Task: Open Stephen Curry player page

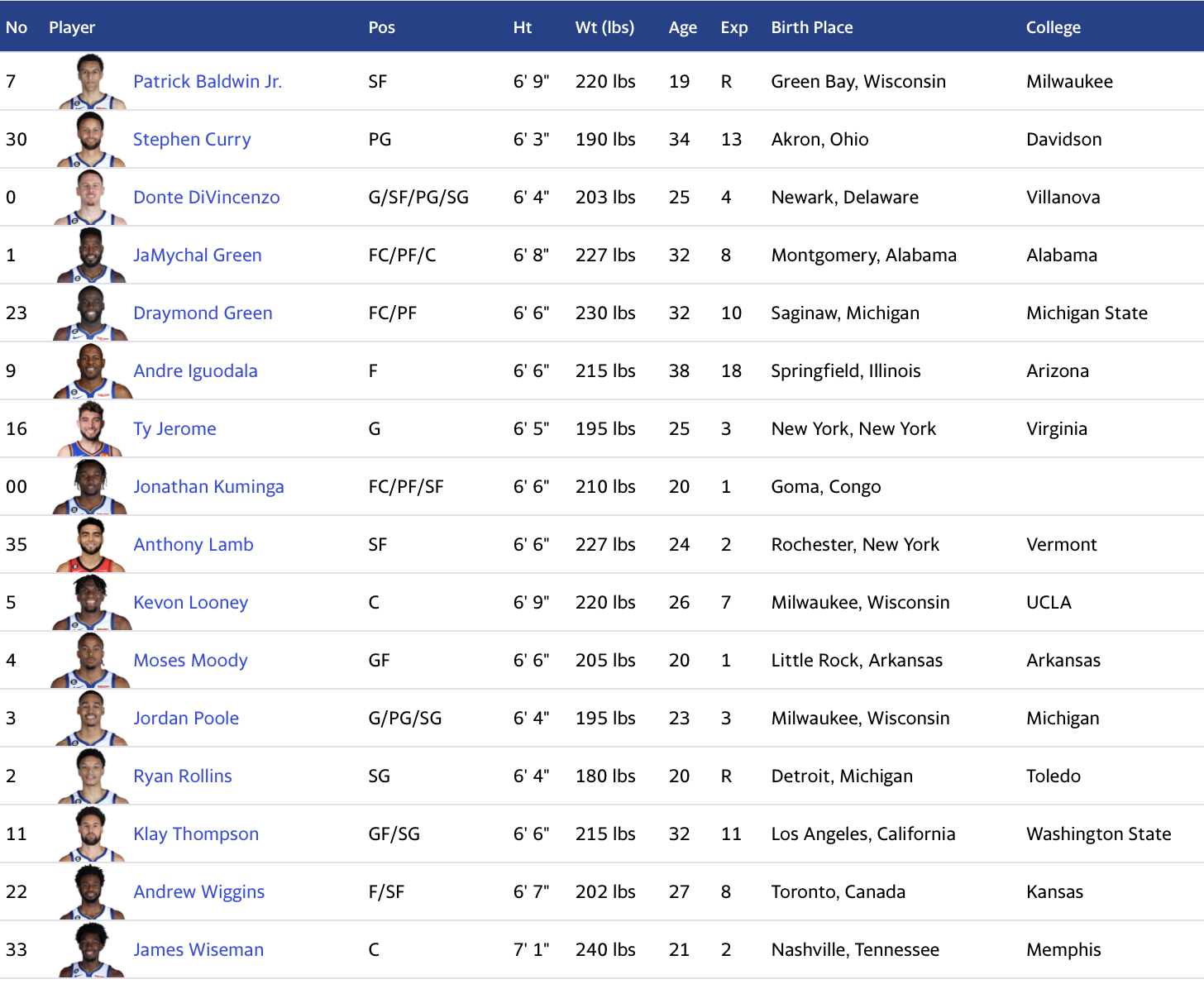Action: point(192,139)
